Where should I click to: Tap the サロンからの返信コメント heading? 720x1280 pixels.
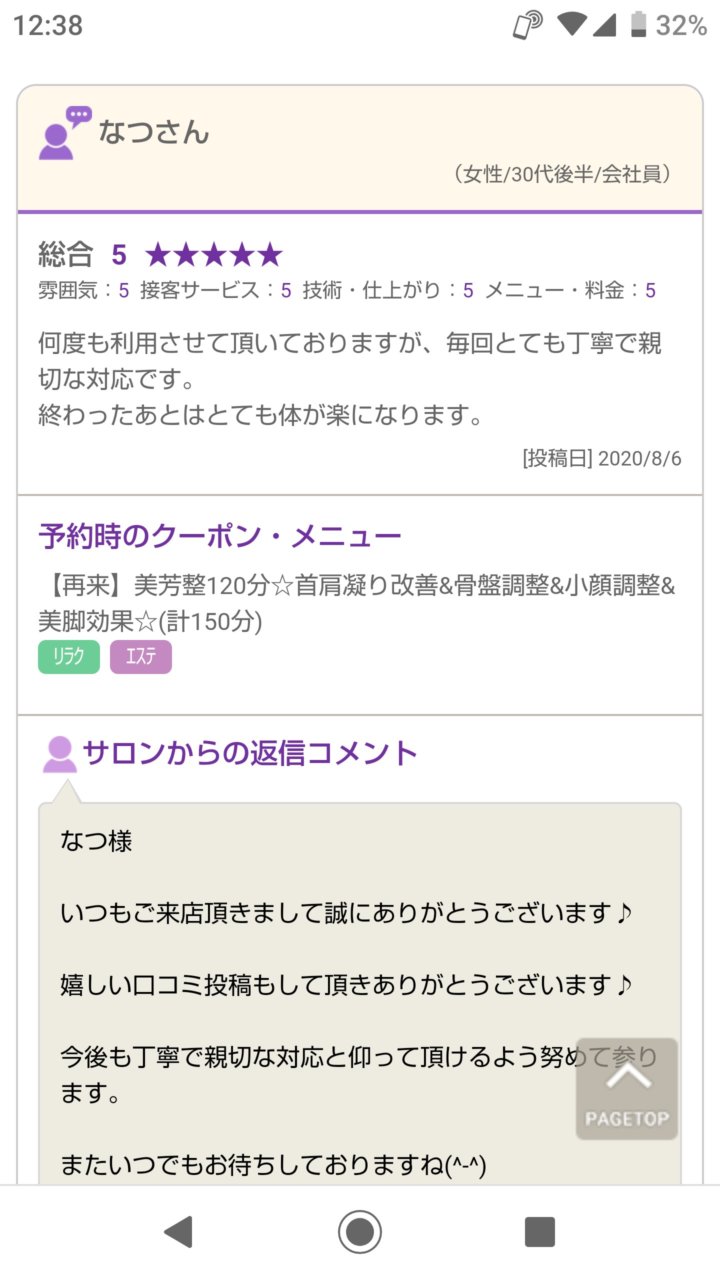pos(250,752)
